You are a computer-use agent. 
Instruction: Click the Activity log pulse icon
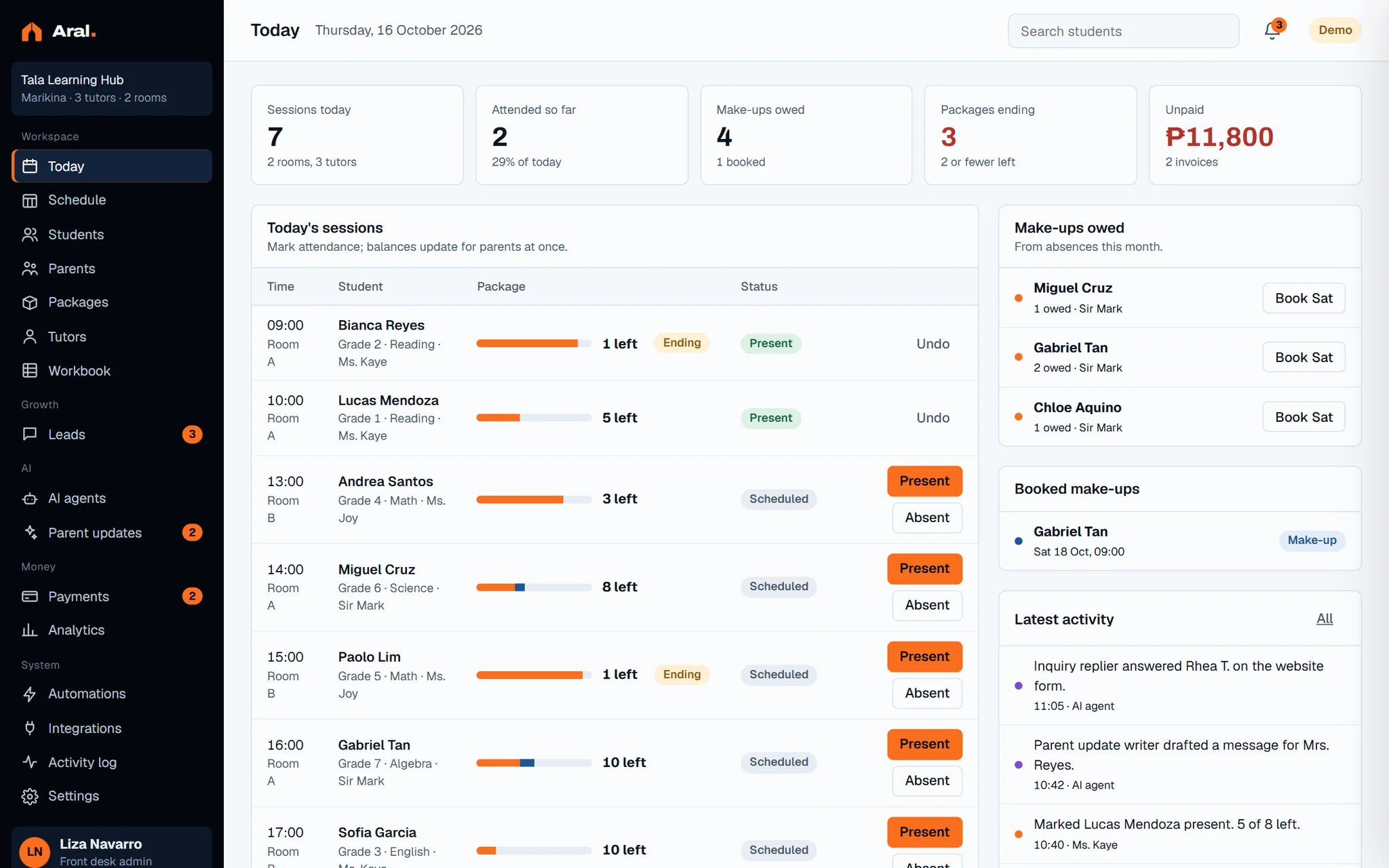[30, 762]
